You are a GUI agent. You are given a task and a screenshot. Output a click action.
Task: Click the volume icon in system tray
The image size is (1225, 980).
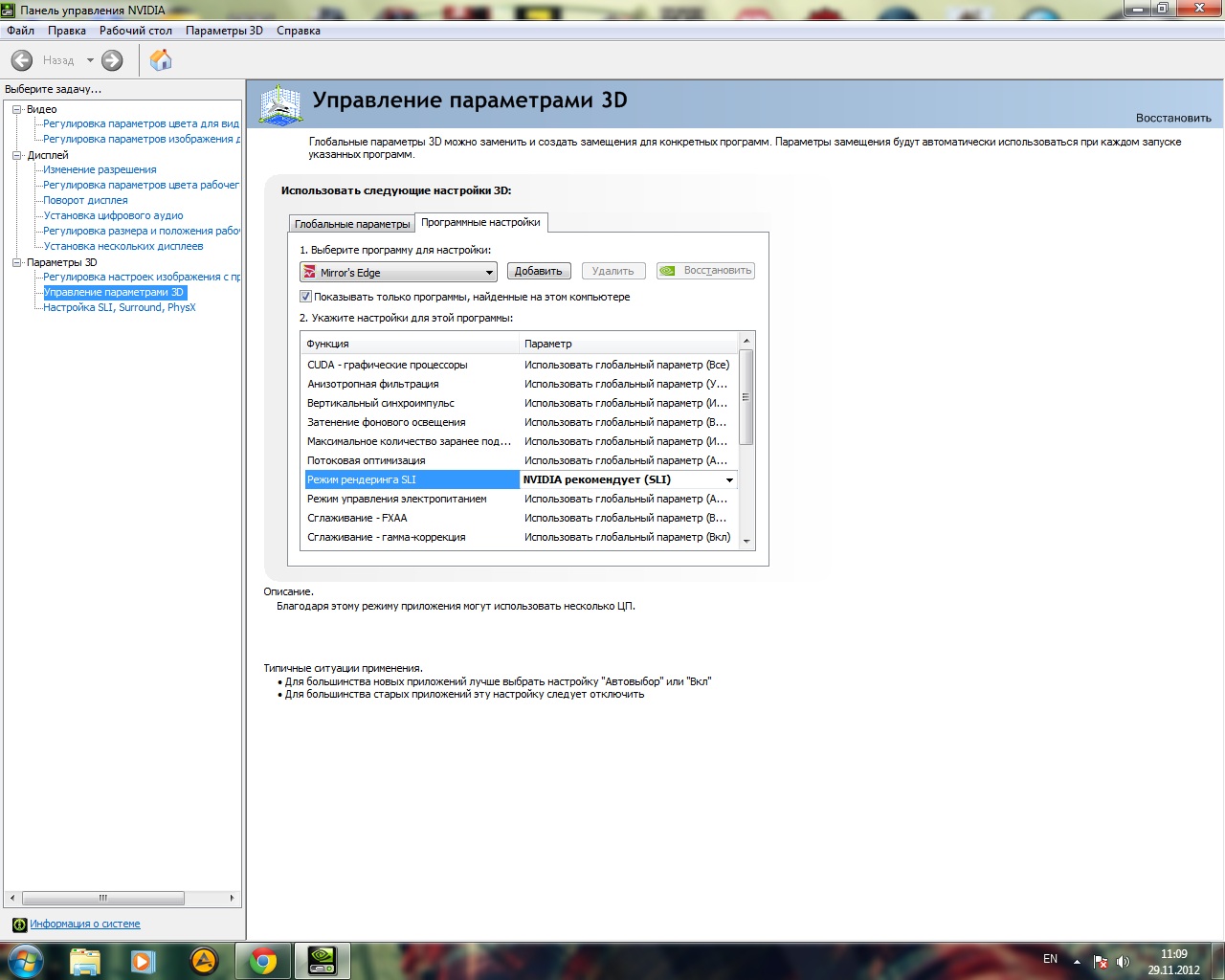(1124, 962)
